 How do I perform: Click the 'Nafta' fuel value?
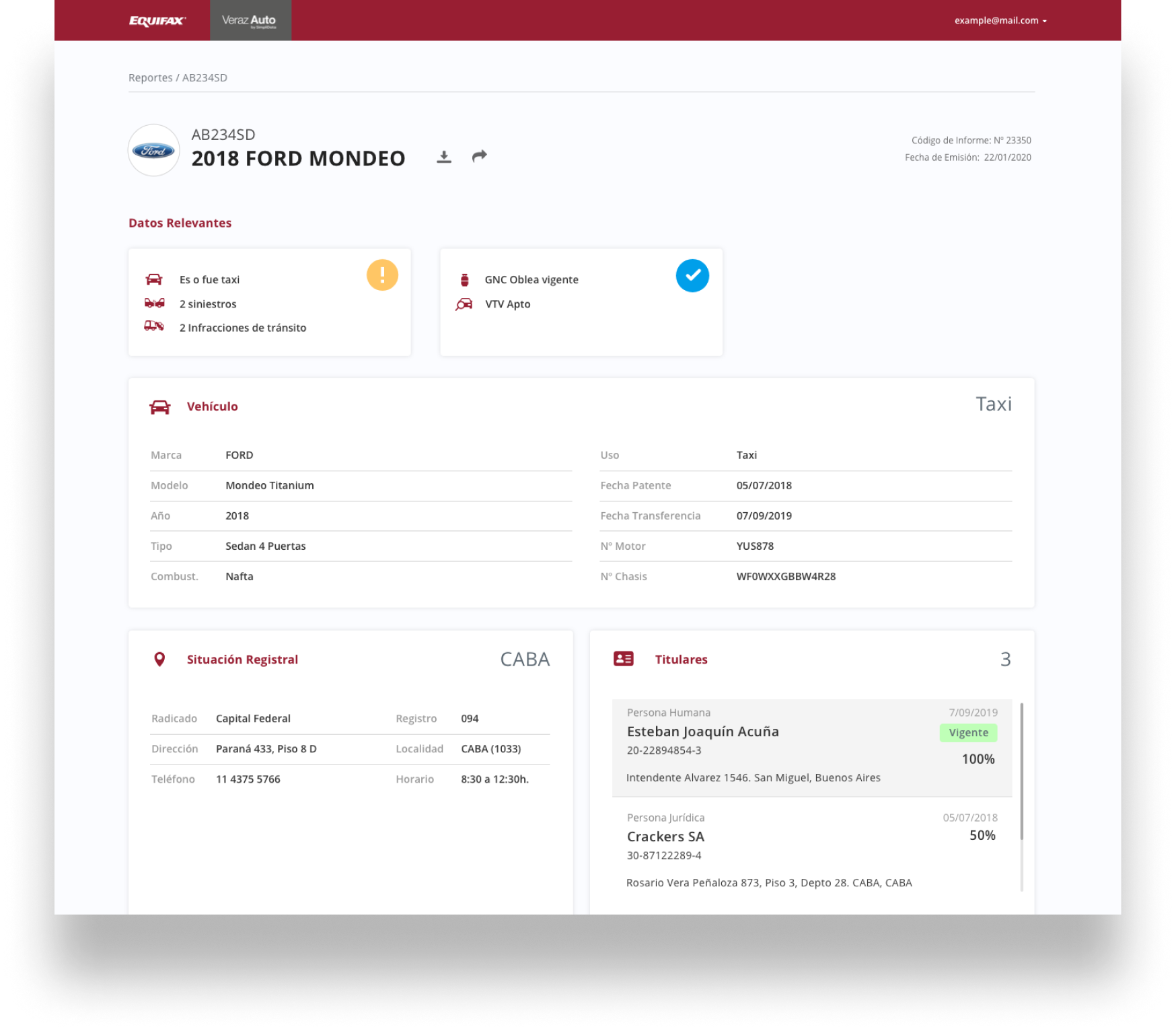[240, 576]
